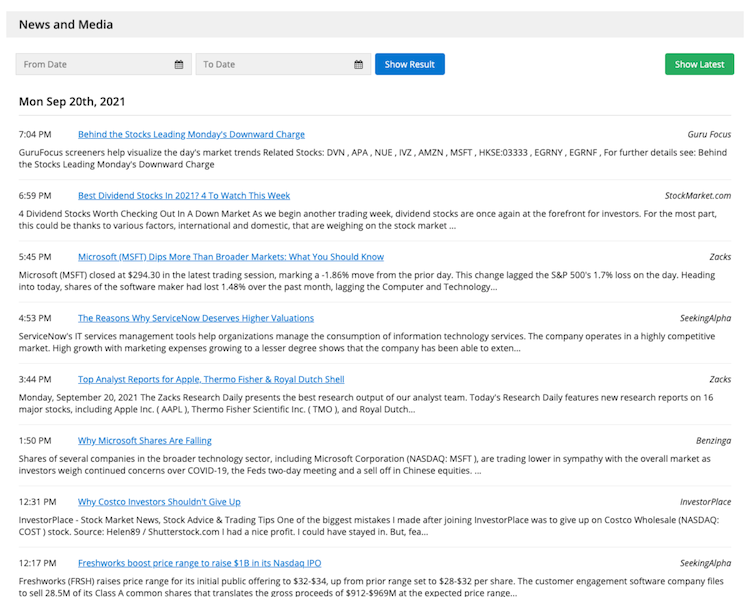Click the Benzinga source label

(x=713, y=441)
